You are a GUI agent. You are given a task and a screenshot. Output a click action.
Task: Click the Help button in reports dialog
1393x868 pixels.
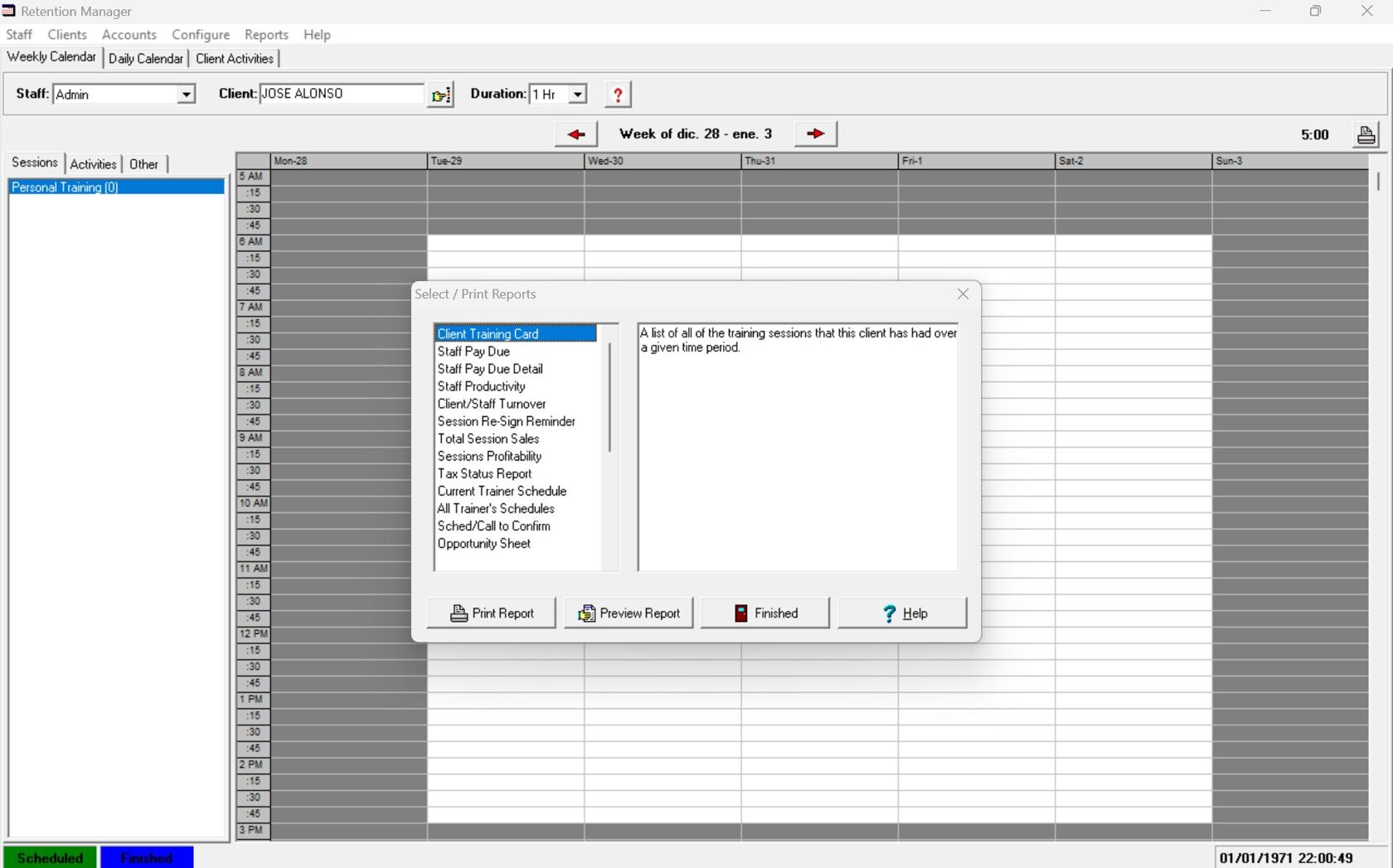pyautogui.click(x=902, y=613)
